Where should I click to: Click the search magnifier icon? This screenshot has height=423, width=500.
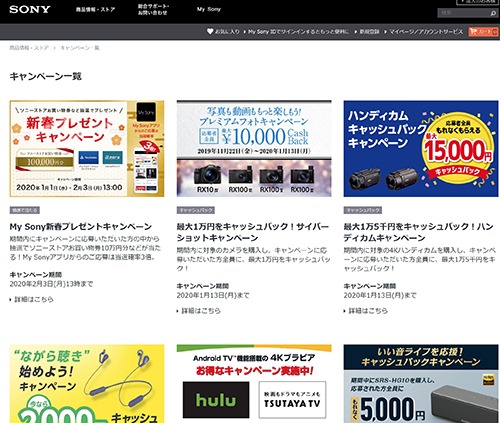point(493,13)
